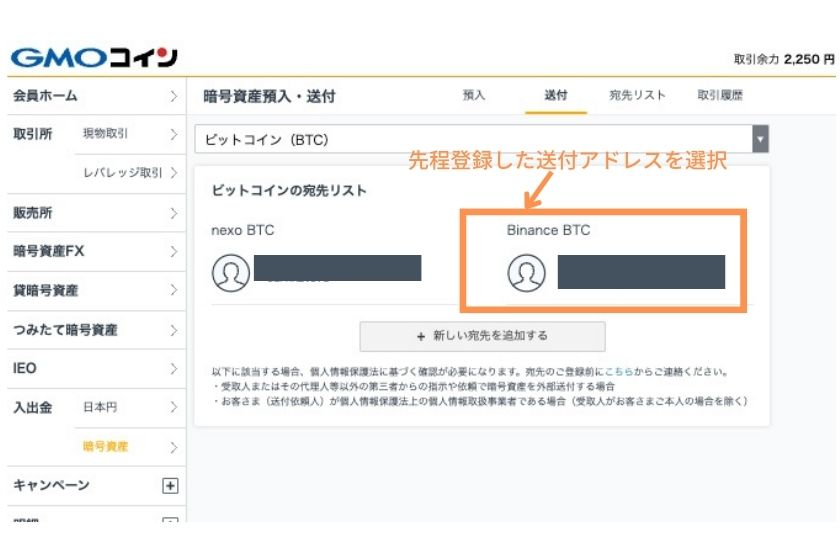Switch to the 取引履歴 tab
Image resolution: width=840 pixels, height=560 pixels.
click(719, 95)
